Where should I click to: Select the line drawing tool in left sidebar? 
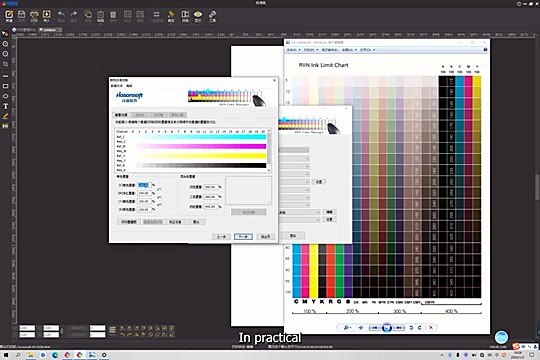tap(5, 76)
